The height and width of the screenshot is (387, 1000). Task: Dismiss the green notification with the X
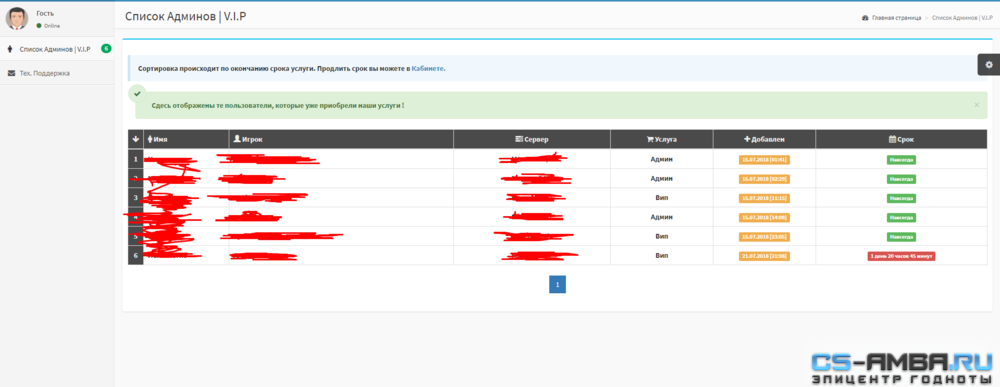point(976,105)
